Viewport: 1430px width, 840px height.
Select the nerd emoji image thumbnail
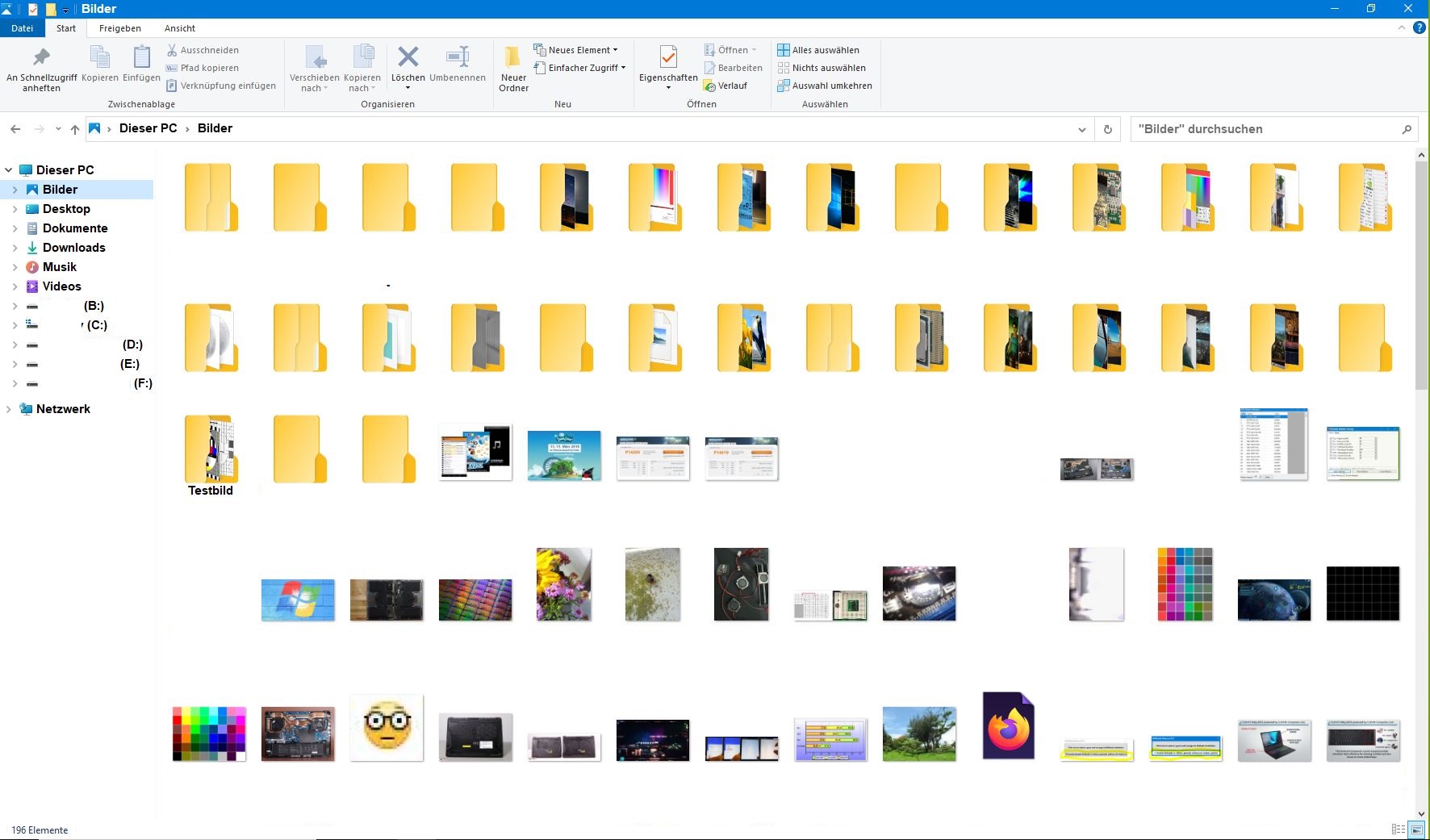tap(387, 727)
